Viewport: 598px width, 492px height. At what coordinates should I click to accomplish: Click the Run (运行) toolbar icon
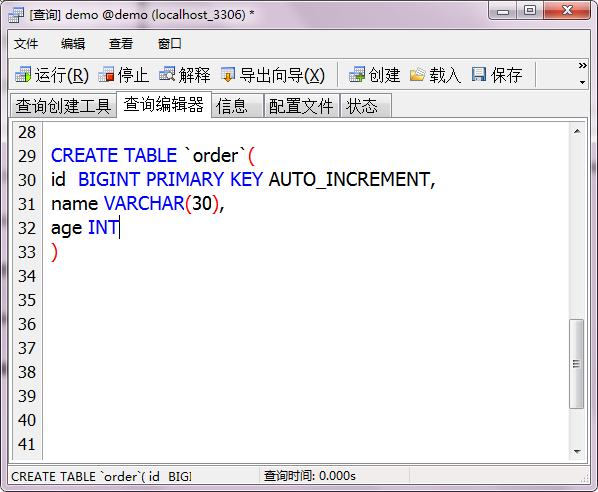(23, 75)
